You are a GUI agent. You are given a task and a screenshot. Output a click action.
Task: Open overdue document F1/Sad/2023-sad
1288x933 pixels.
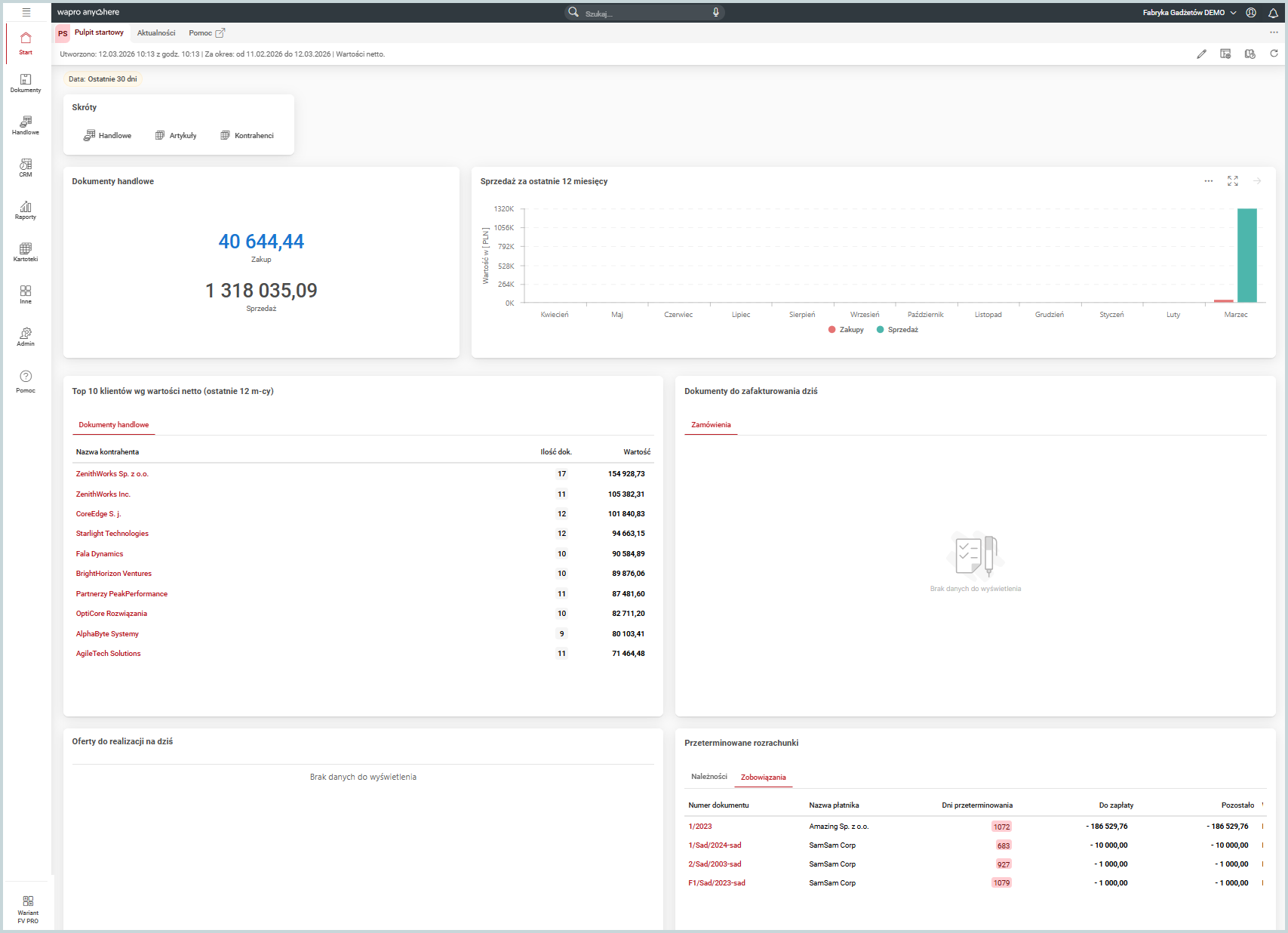[717, 883]
